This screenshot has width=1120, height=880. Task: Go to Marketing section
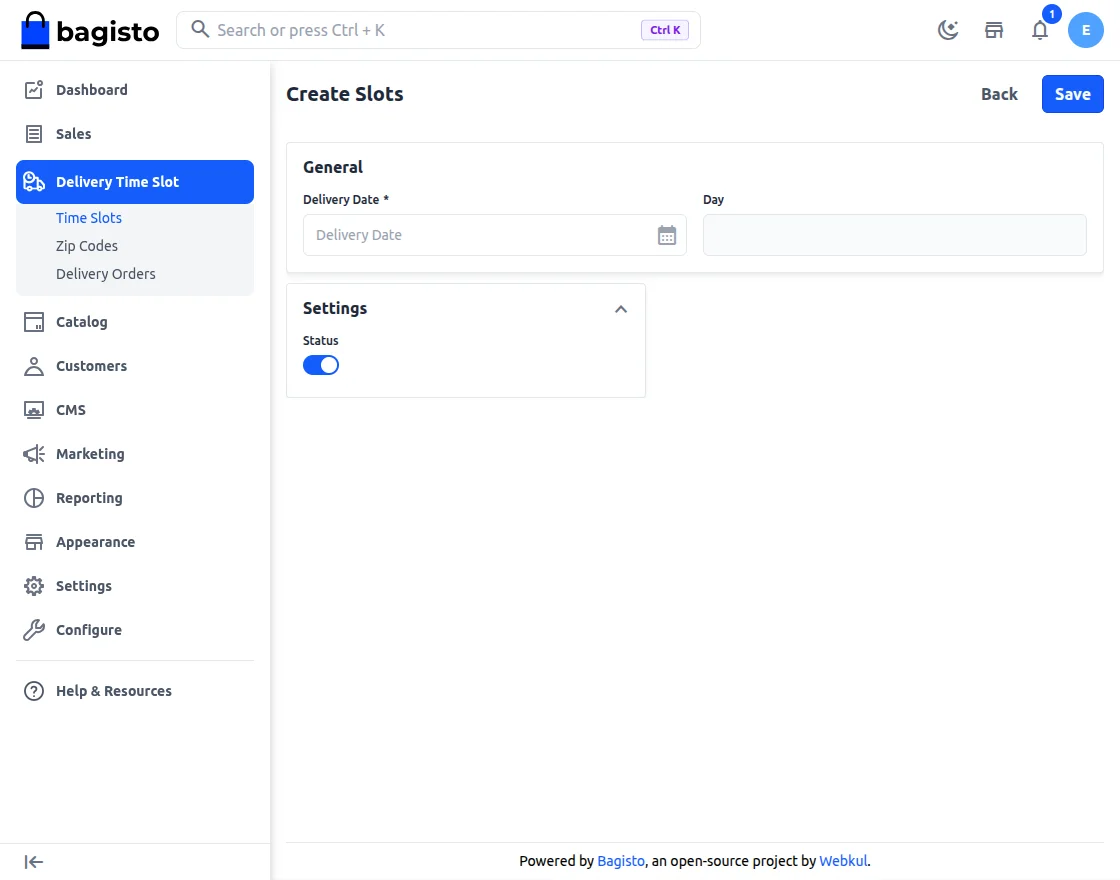coord(135,454)
